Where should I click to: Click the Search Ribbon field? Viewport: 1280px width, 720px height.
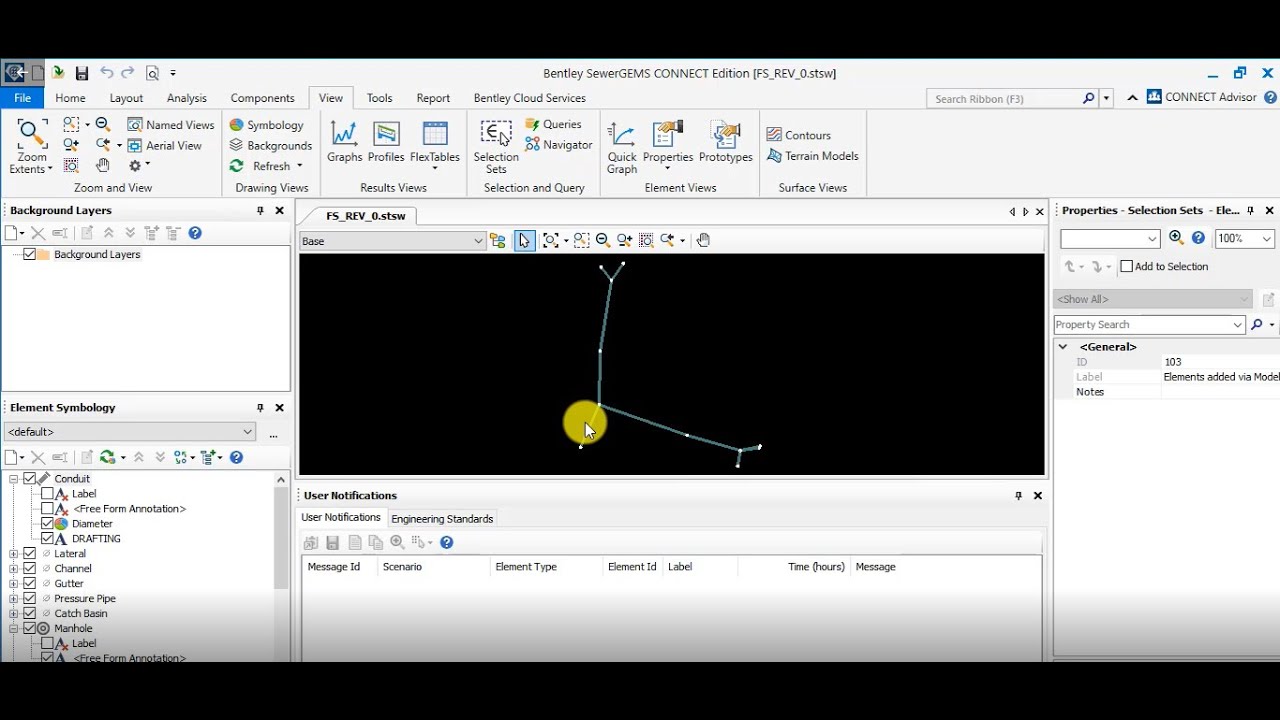1004,98
